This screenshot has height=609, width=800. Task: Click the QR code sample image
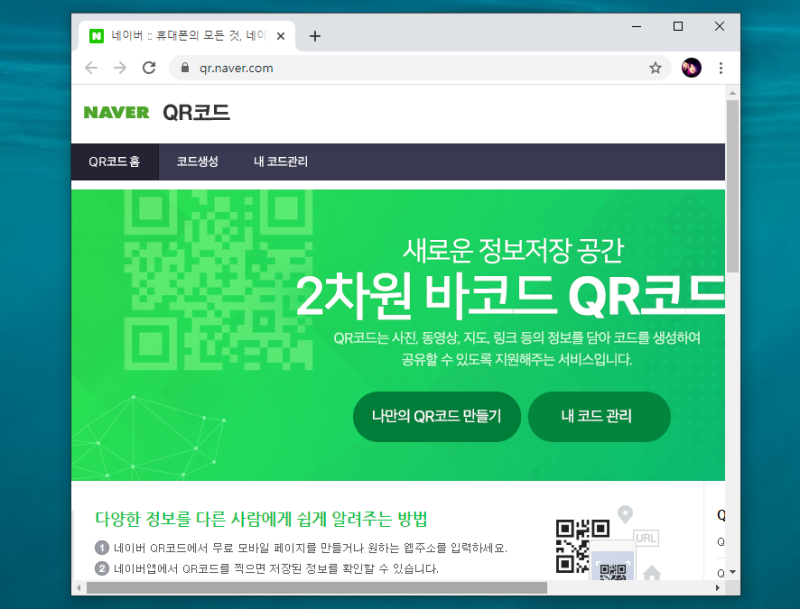(582, 546)
